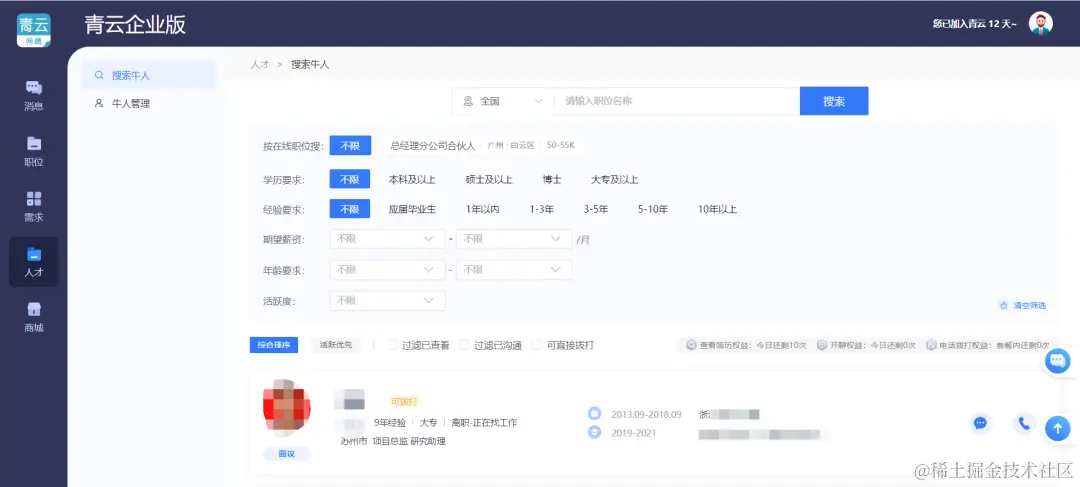Select 5-10年 experience filter

pyautogui.click(x=653, y=209)
